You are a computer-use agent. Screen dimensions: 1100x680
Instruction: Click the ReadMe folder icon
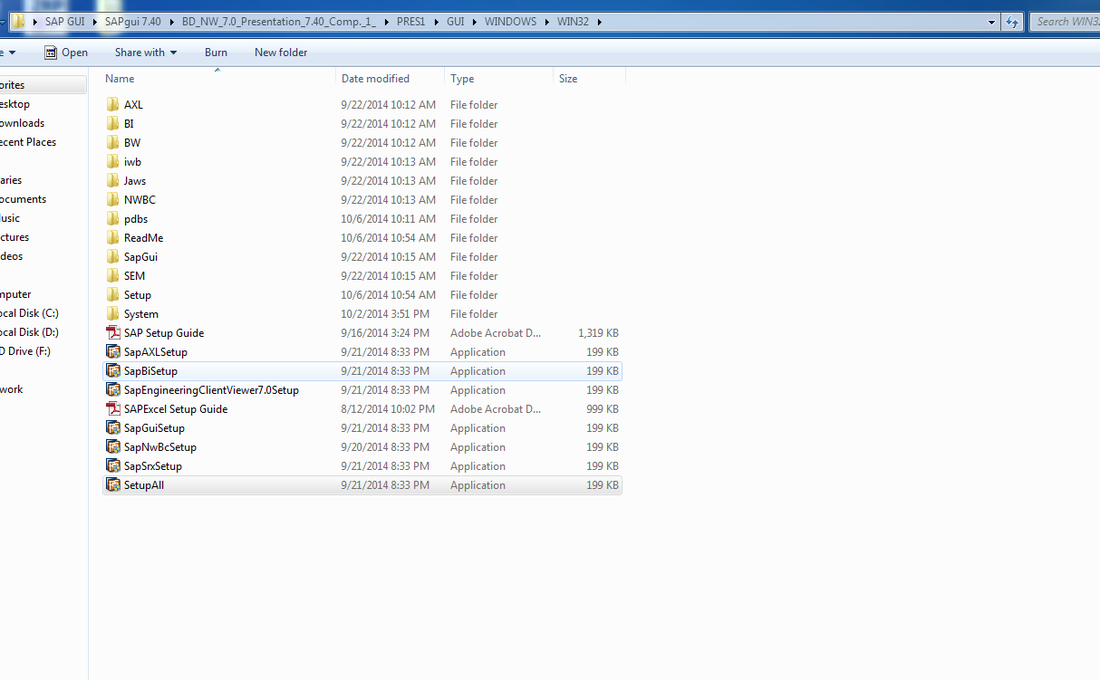(x=113, y=237)
